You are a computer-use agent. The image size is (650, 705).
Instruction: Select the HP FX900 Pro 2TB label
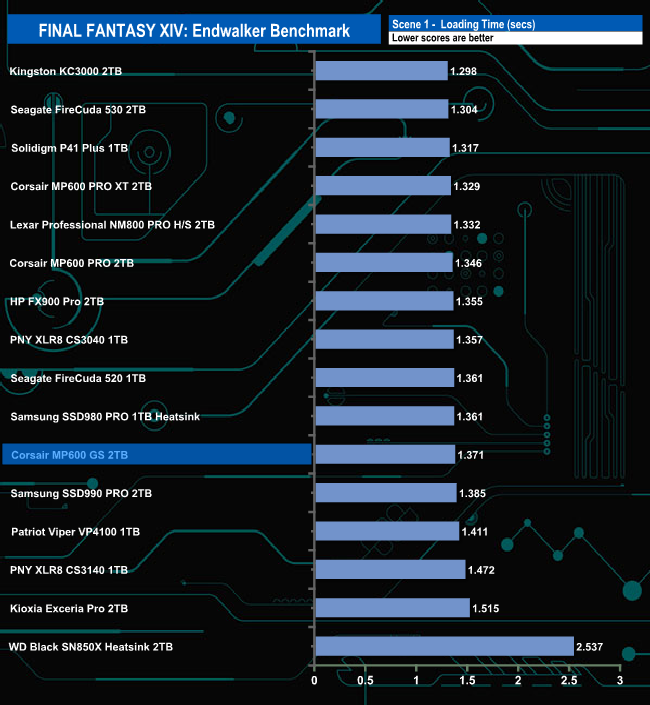[x=57, y=301]
